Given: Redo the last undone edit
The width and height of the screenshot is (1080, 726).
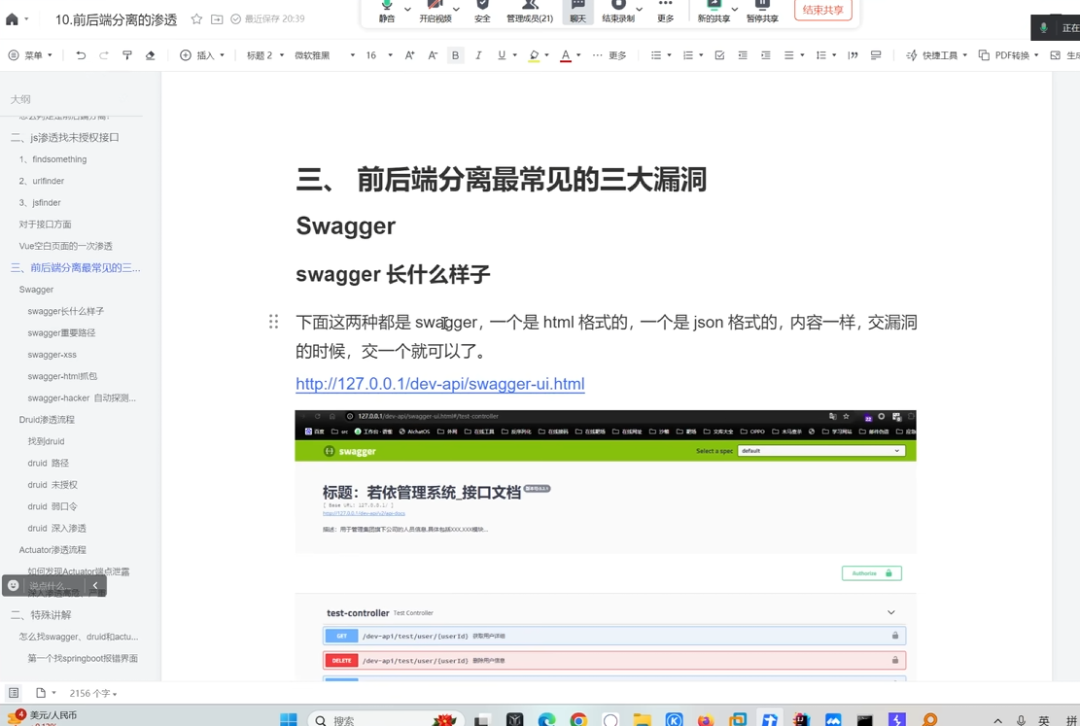Looking at the screenshot, I should tap(103, 55).
